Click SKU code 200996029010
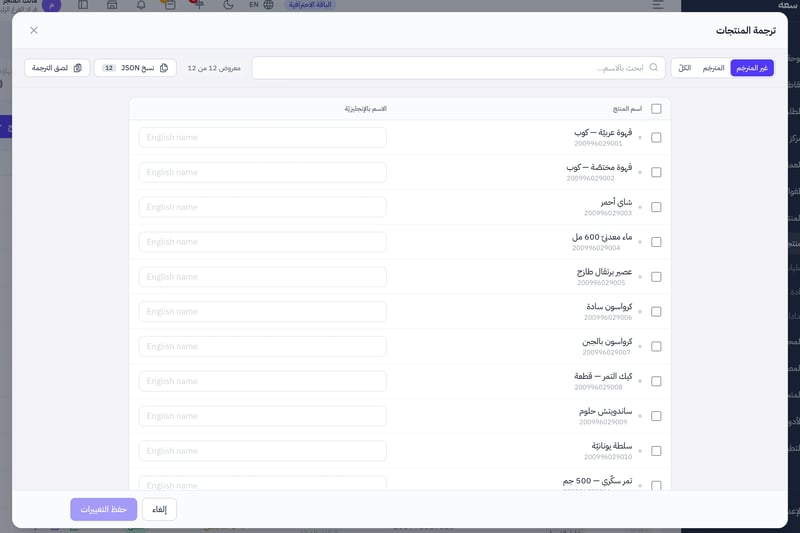Image resolution: width=800 pixels, height=533 pixels. click(x=608, y=457)
